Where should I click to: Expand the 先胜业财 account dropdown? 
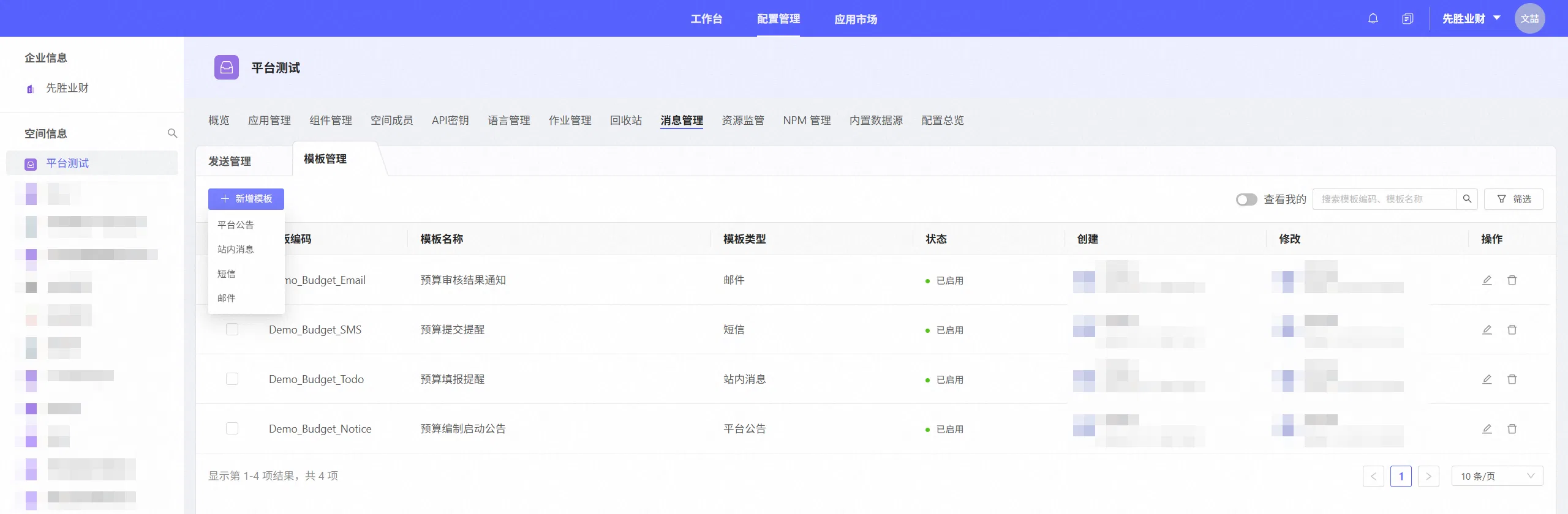1471,18
